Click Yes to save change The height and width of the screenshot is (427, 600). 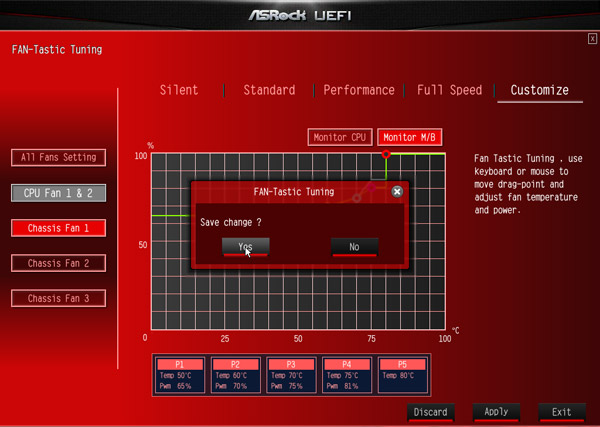click(x=246, y=247)
